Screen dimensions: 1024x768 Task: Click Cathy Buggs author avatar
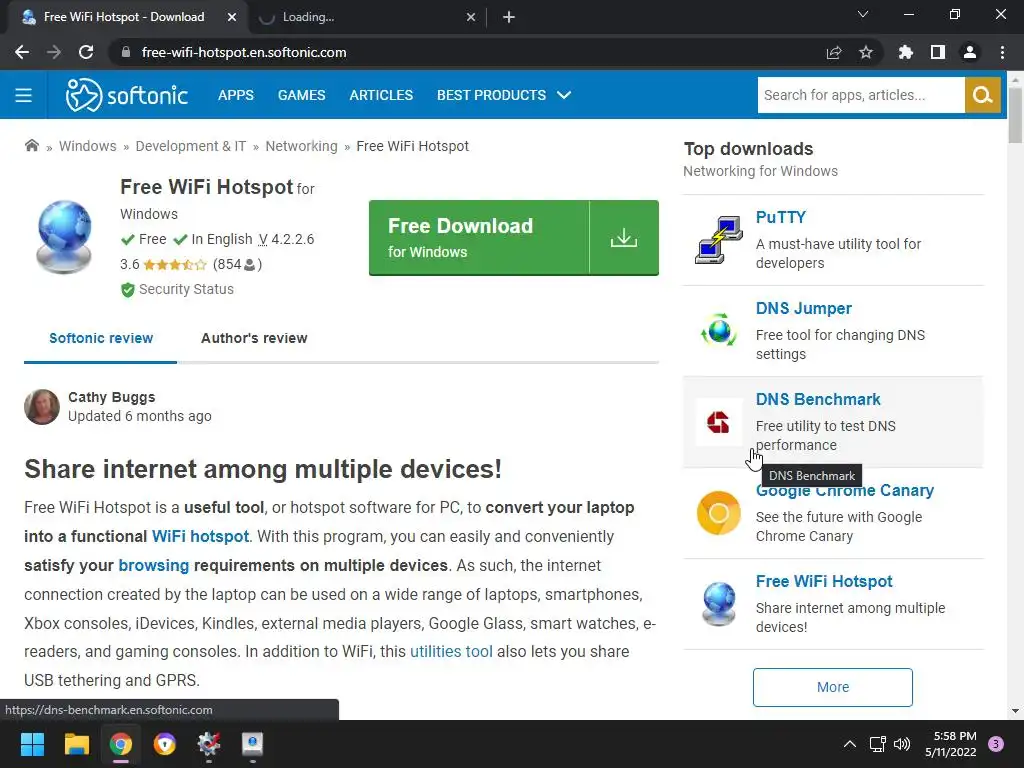coord(42,407)
